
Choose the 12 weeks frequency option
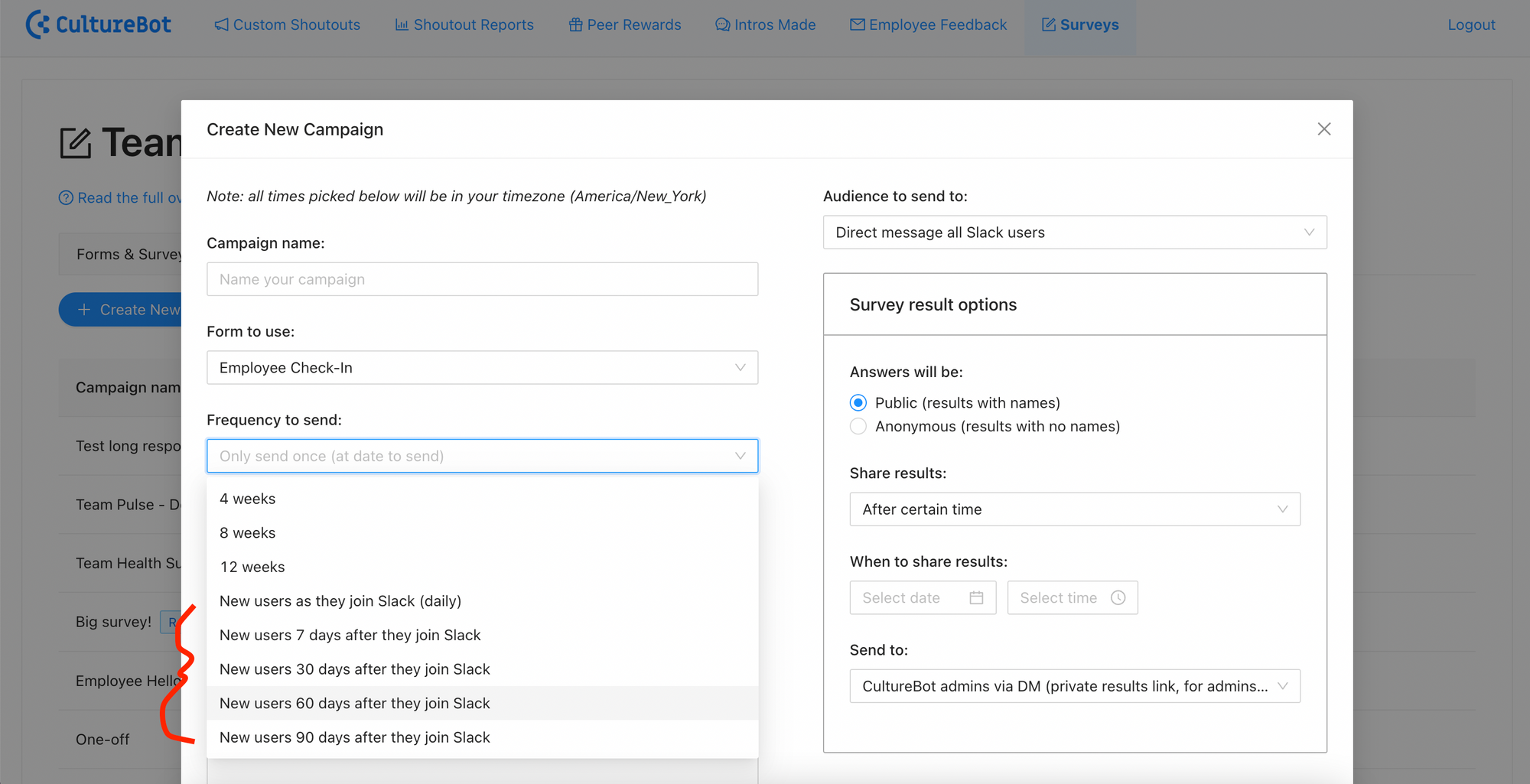click(x=482, y=567)
